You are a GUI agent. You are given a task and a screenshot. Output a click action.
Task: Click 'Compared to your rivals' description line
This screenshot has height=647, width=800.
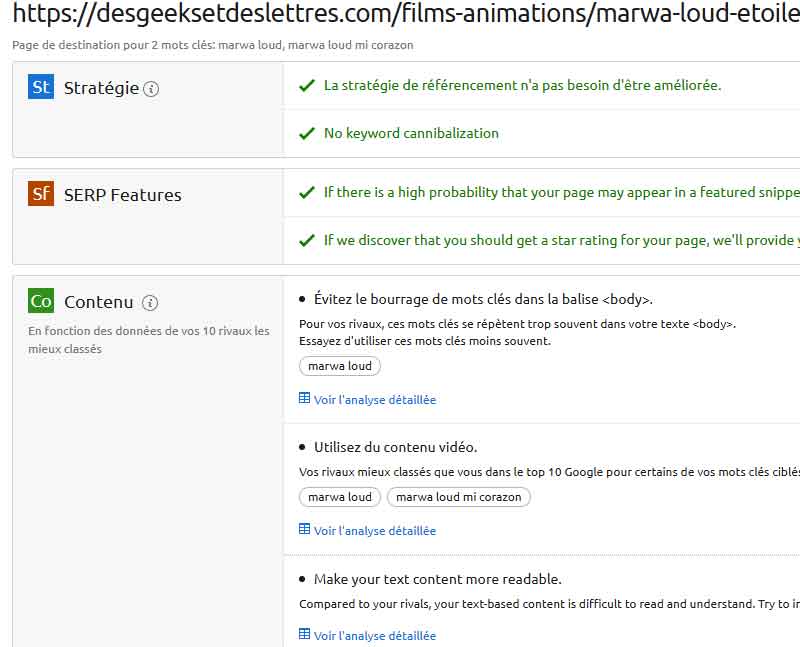(549, 604)
